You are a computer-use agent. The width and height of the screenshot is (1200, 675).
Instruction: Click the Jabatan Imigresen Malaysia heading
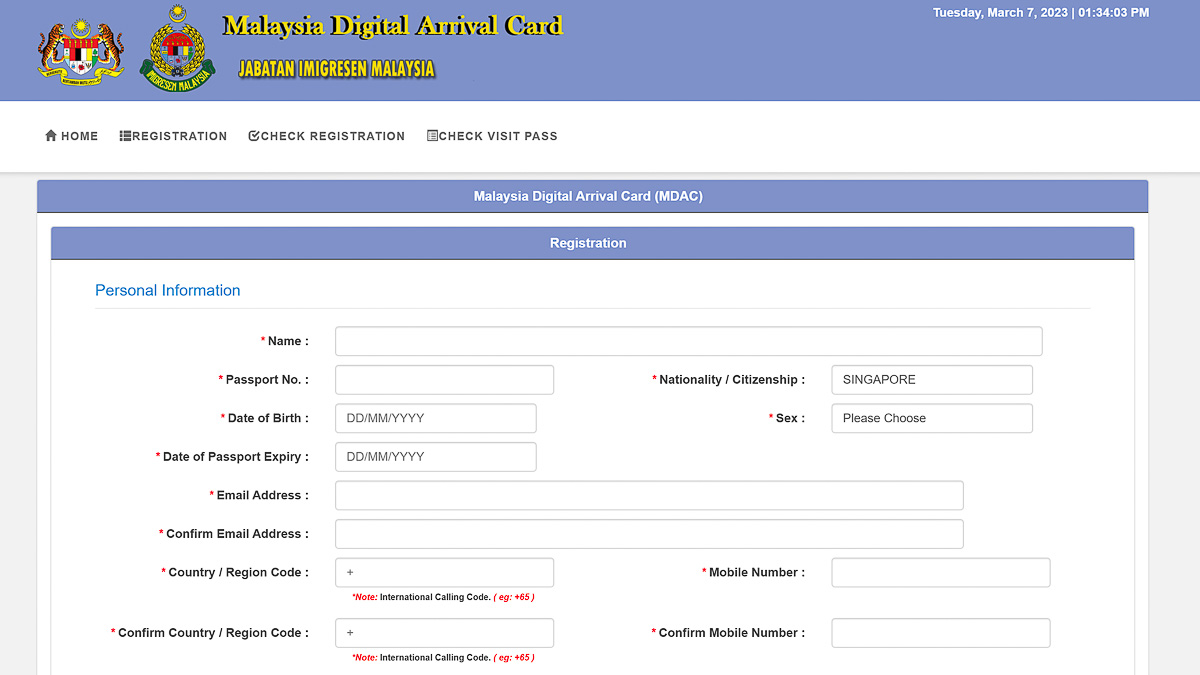[x=336, y=69]
